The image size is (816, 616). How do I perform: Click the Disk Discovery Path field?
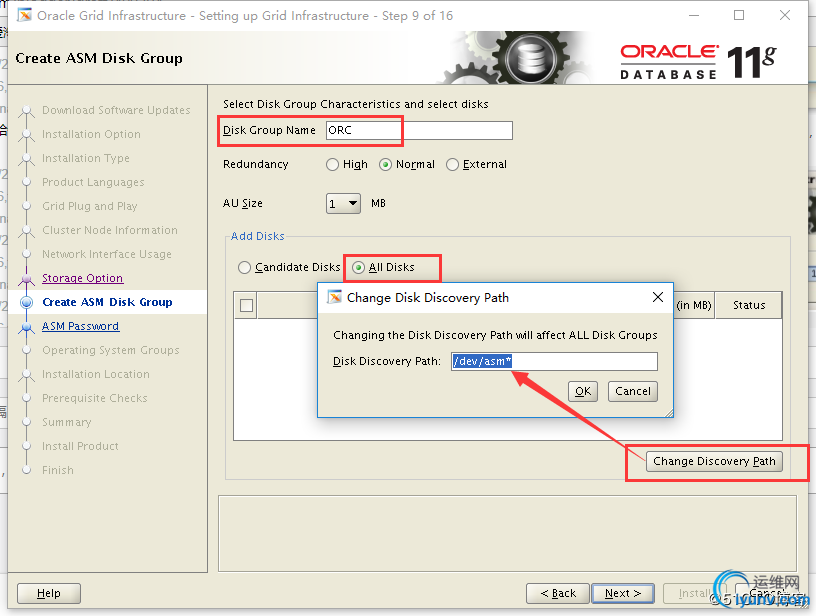pos(554,361)
